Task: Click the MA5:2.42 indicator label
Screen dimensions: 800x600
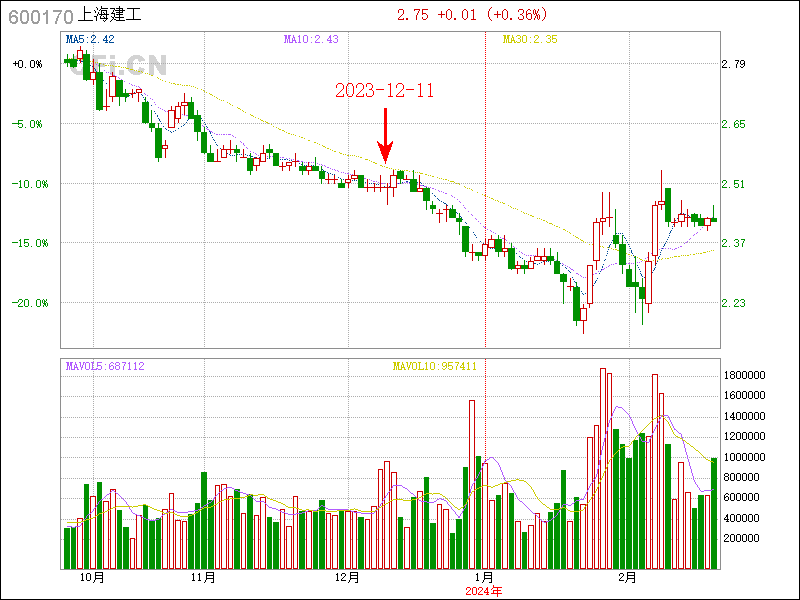Action: (x=90, y=39)
